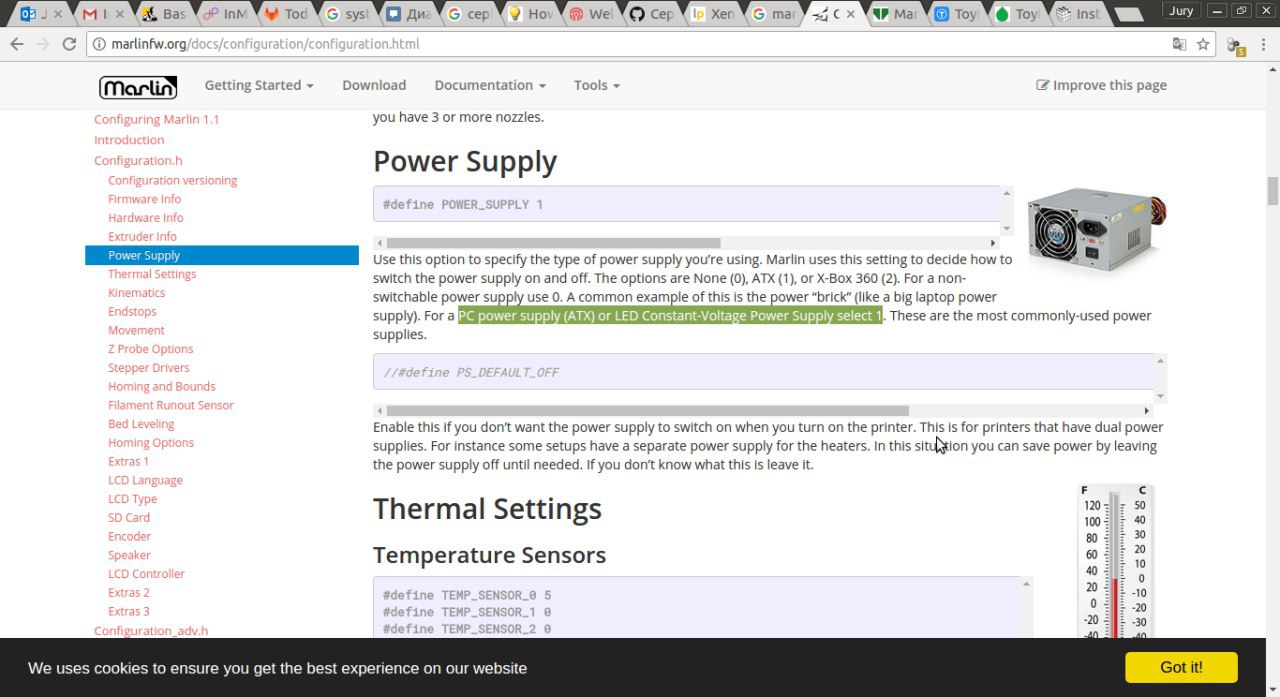Dismiss cookie notice with Got it! button
The height and width of the screenshot is (697, 1280).
coord(1181,667)
